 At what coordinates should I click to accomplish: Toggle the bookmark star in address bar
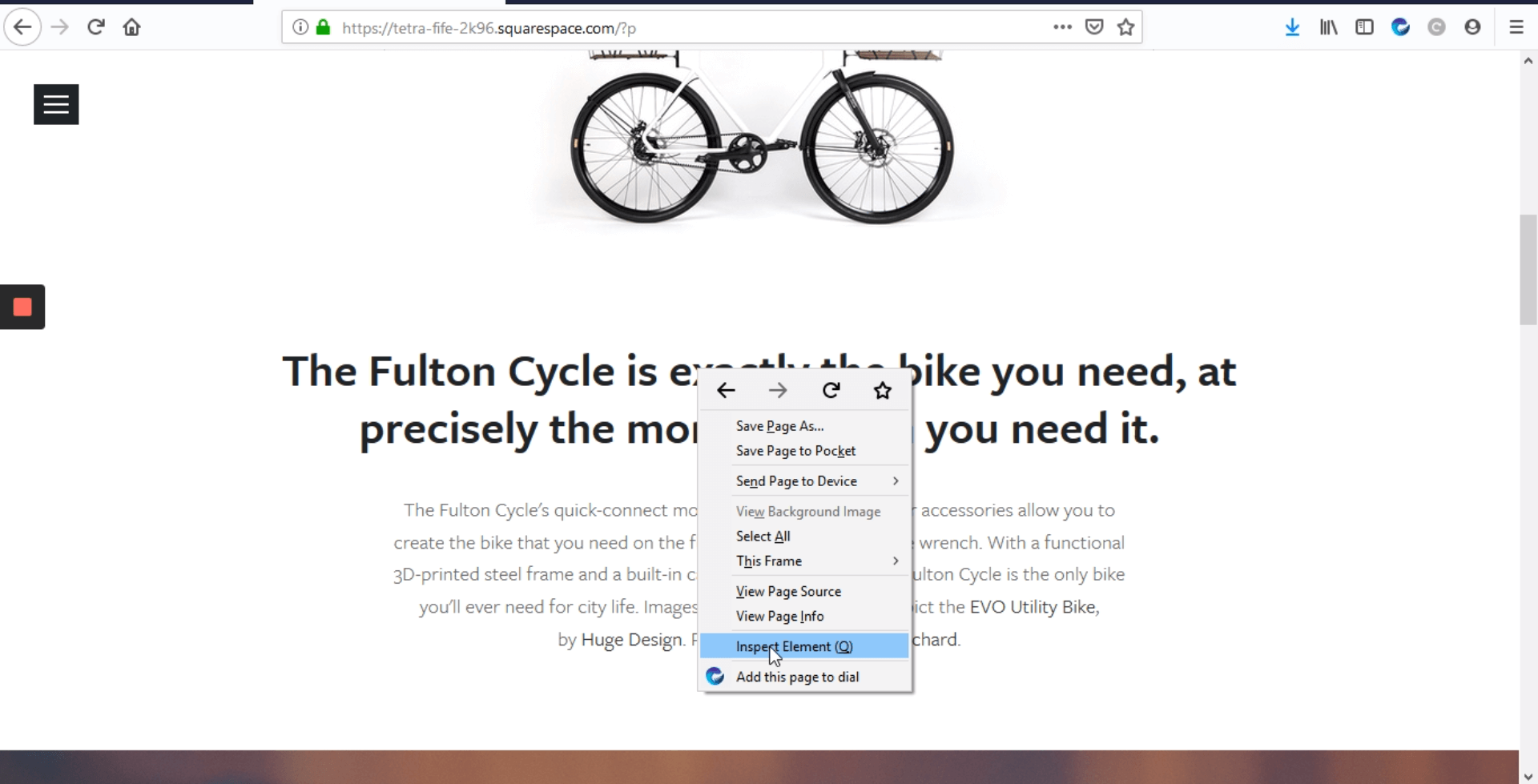click(1125, 26)
